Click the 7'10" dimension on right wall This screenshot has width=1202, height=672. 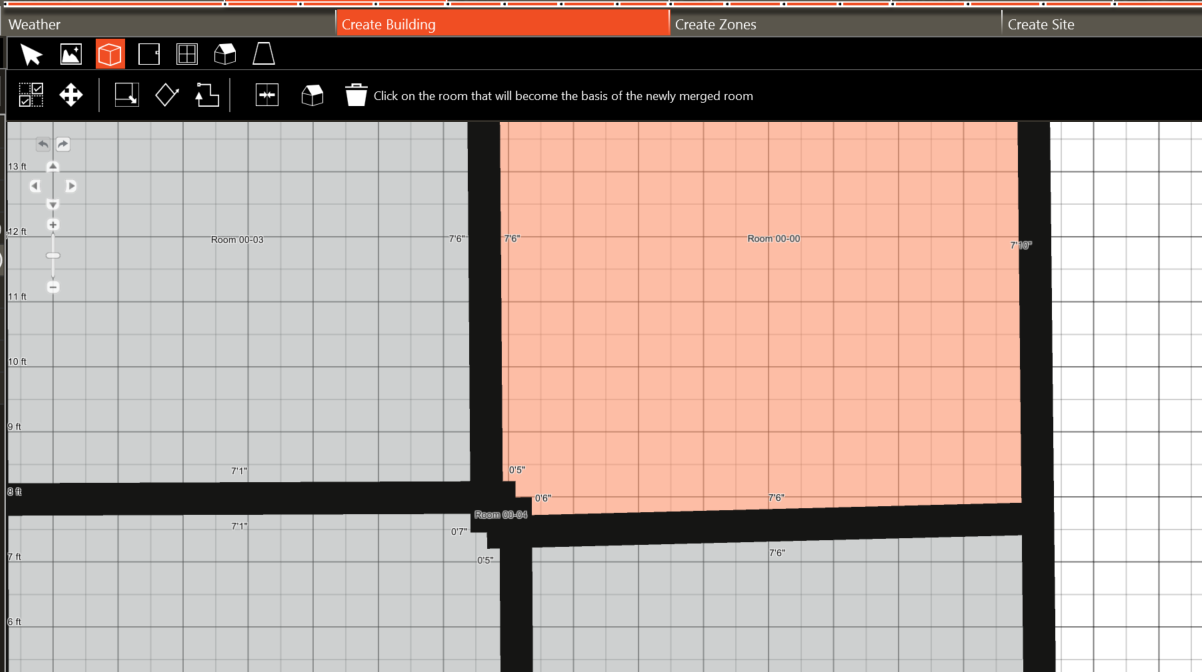(x=1021, y=245)
